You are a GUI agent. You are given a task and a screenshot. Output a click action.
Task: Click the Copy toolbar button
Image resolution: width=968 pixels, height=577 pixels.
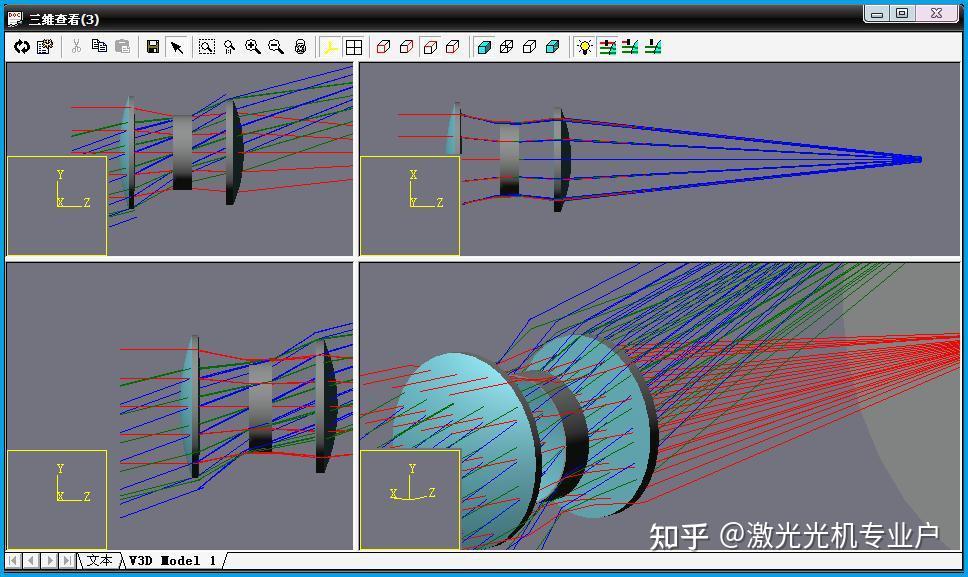[x=99, y=46]
